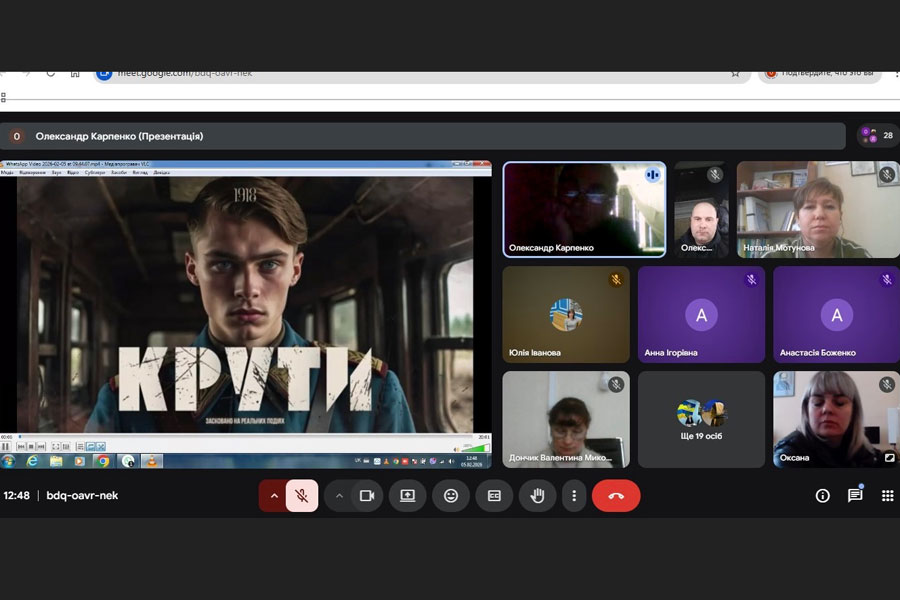Toggle VLC fullscreen mode button
This screenshot has height=600, width=900.
pyautogui.click(x=56, y=446)
